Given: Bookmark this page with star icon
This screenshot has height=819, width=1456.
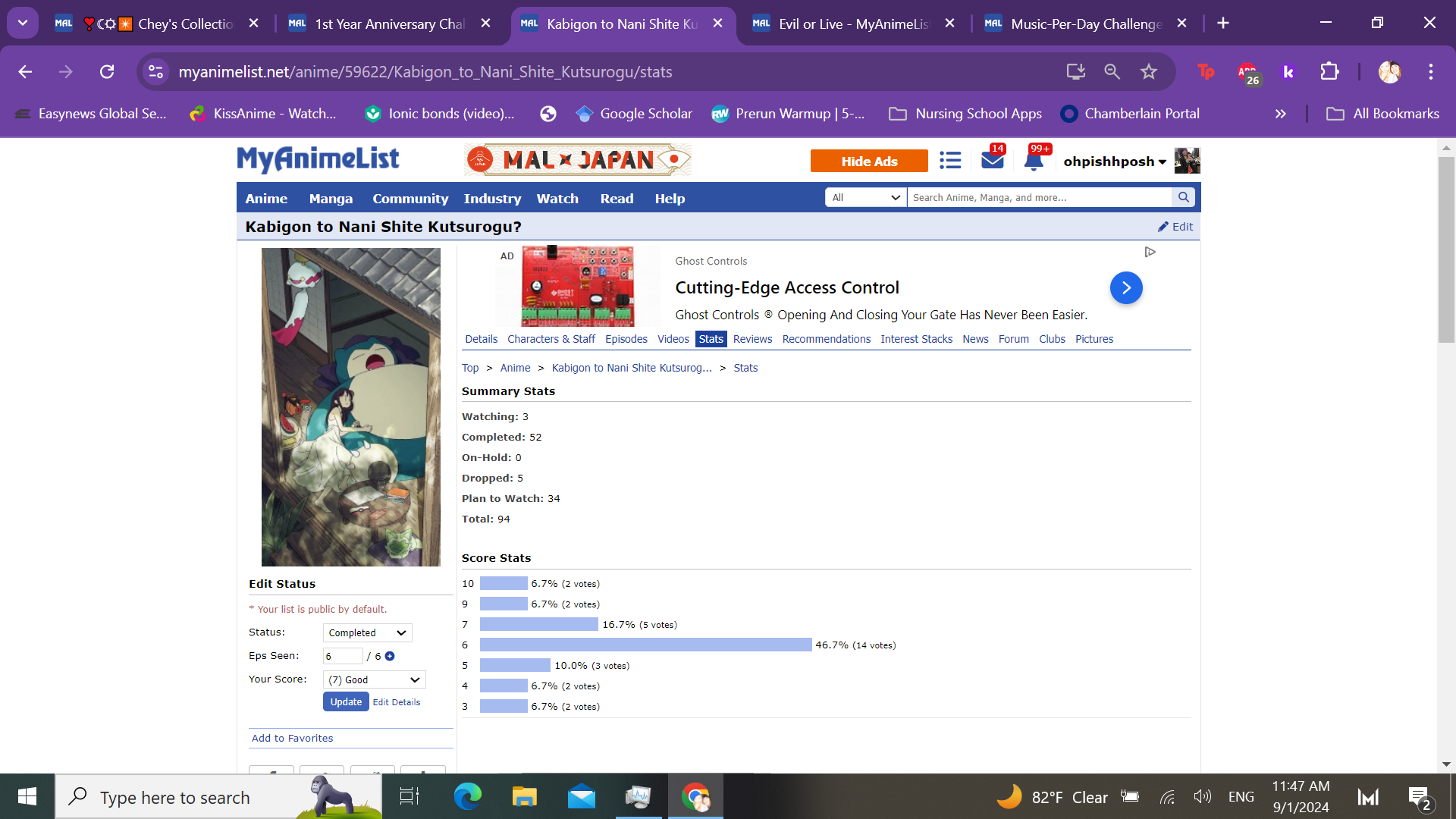Looking at the screenshot, I should click(x=1149, y=71).
